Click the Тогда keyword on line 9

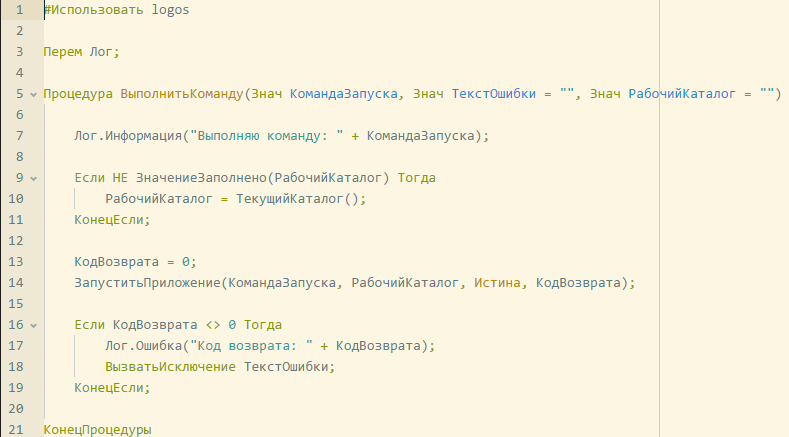coord(417,178)
